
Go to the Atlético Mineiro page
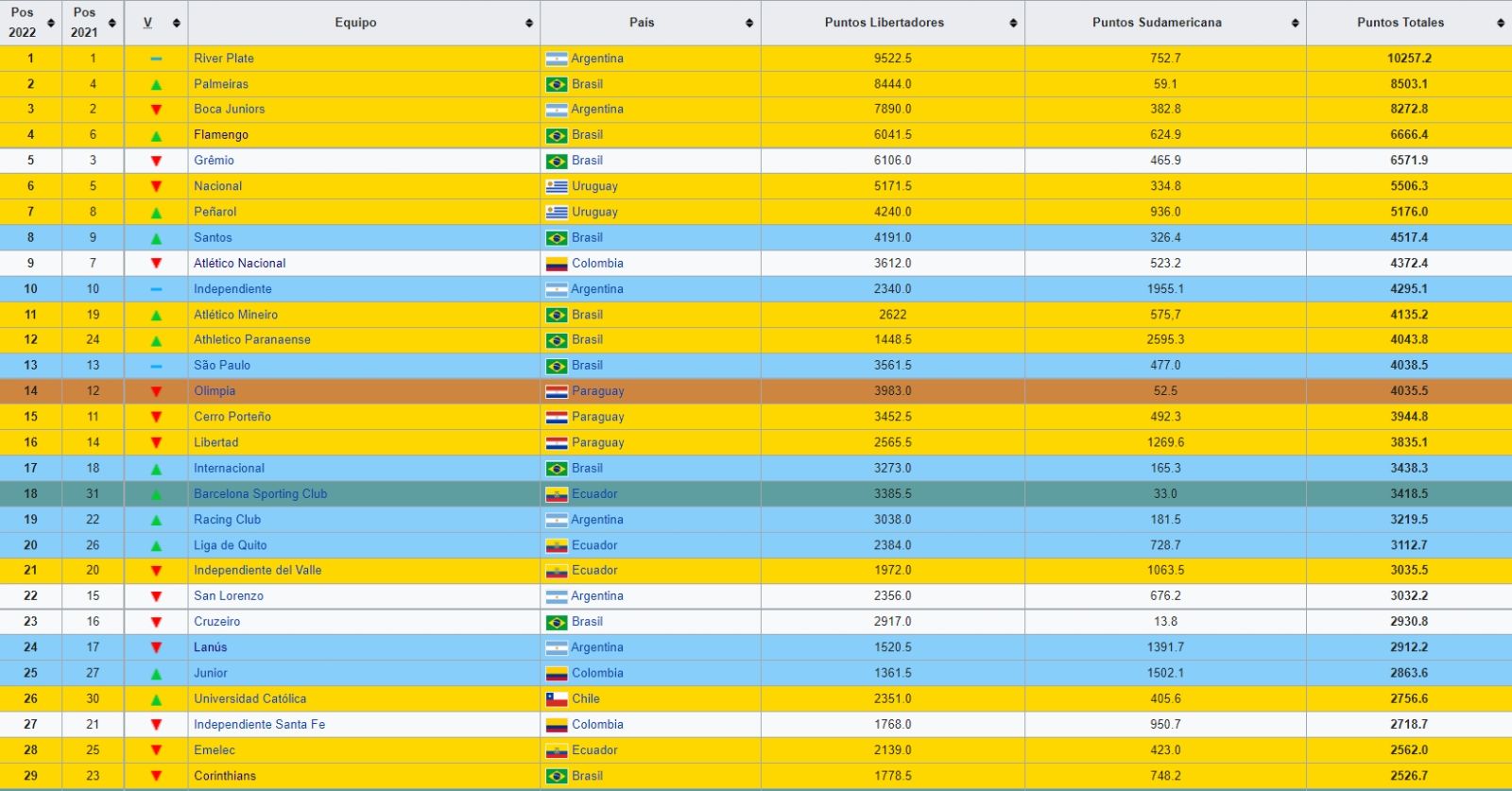click(x=236, y=315)
